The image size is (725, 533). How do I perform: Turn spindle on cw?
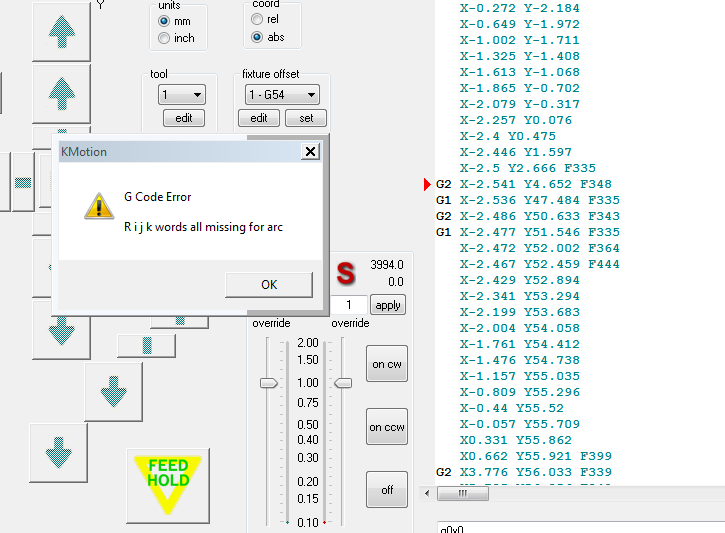pyautogui.click(x=387, y=364)
